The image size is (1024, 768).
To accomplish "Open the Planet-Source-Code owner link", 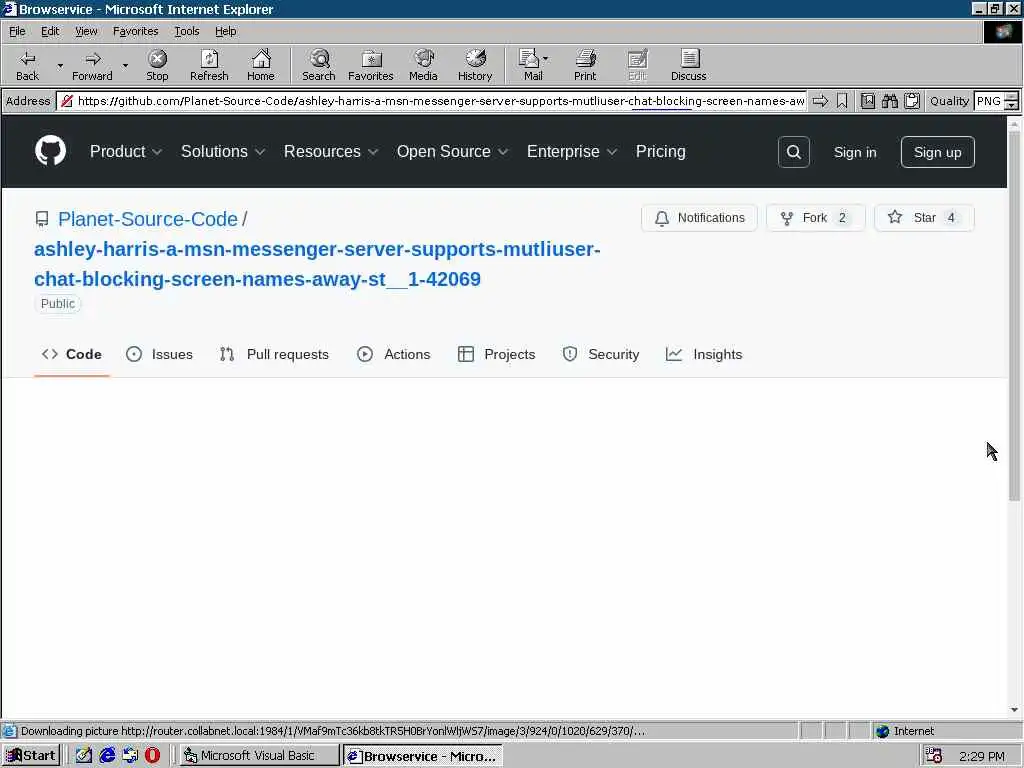I will click(x=148, y=219).
